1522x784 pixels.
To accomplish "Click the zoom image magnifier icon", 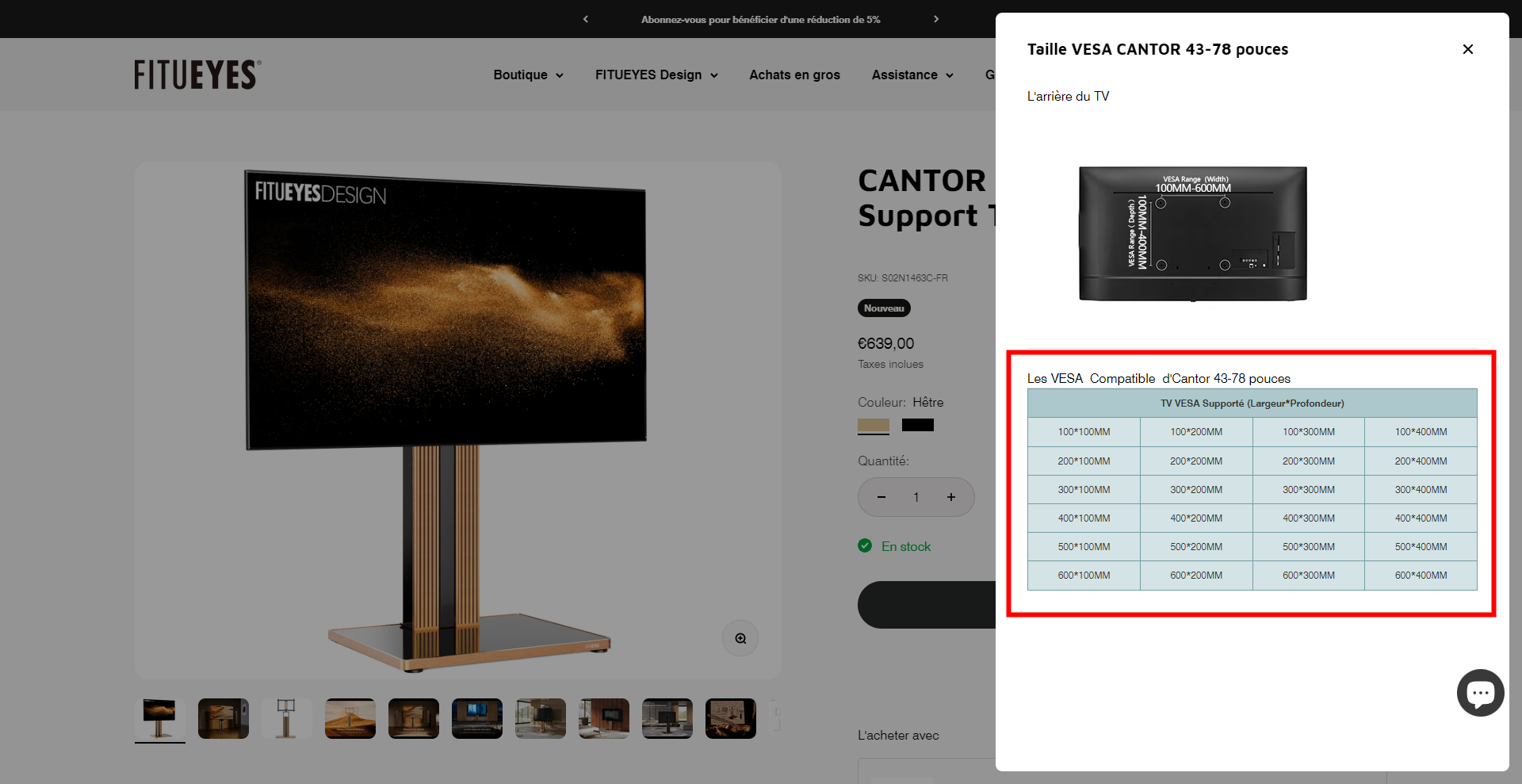I will pyautogui.click(x=740, y=638).
